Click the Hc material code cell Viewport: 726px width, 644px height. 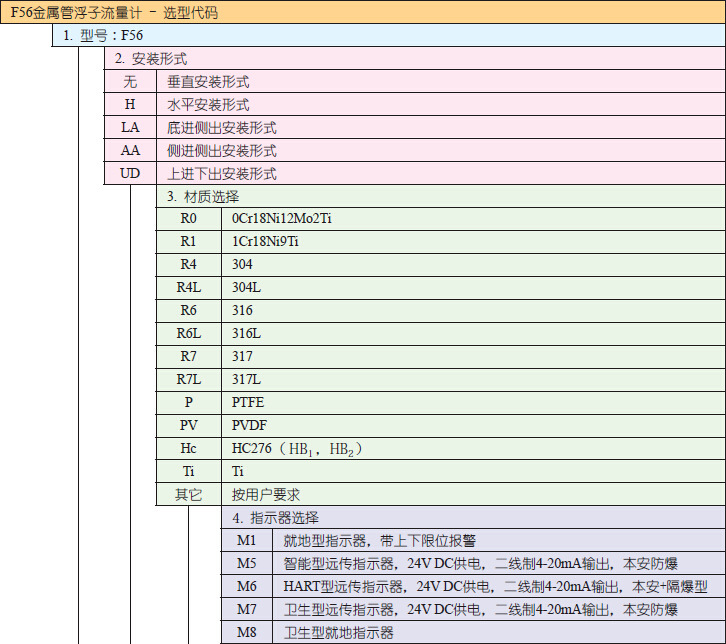point(188,449)
